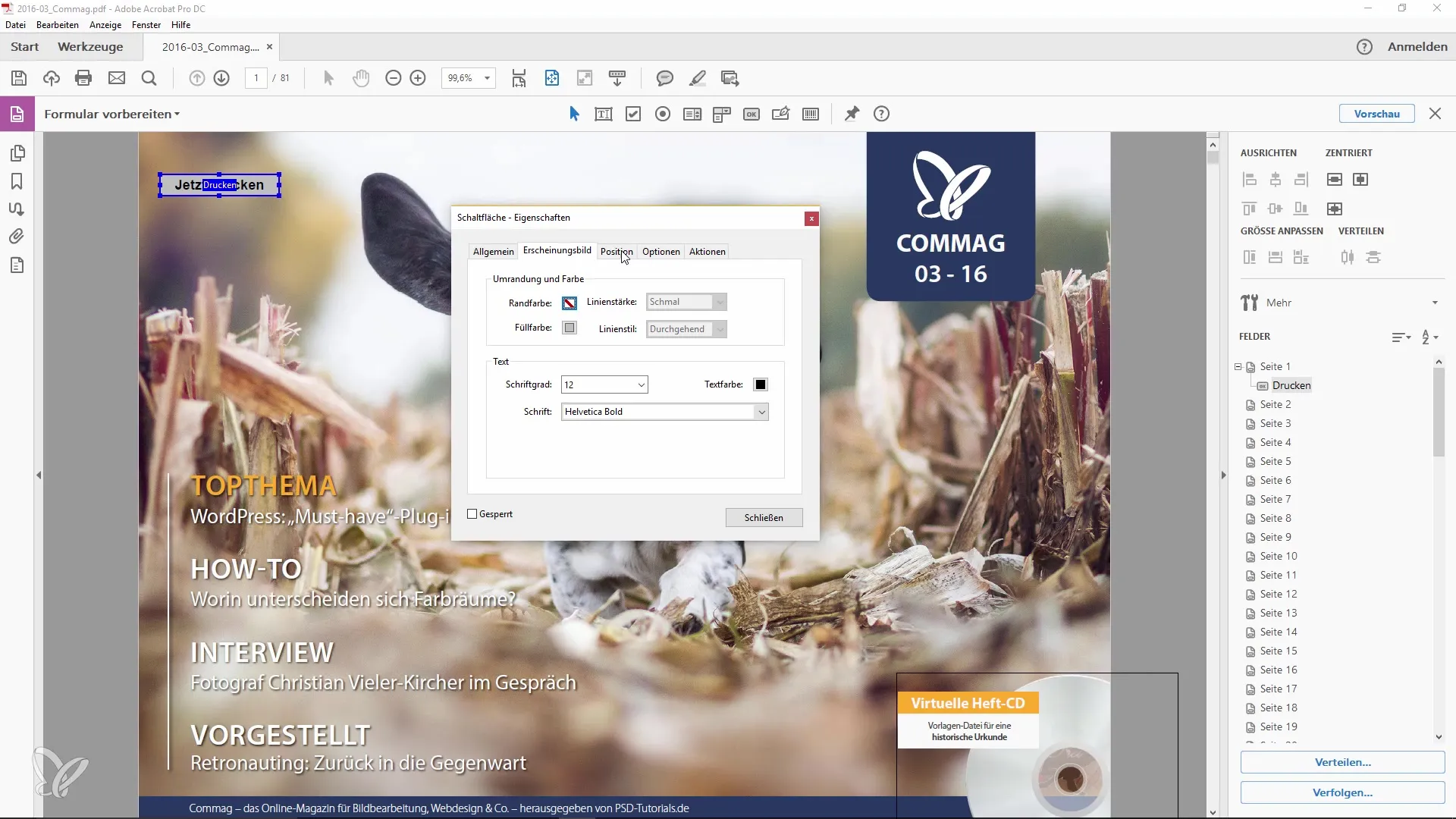Close the Schaltfläche Eigenschaften dialog
The height and width of the screenshot is (819, 1456).
tap(811, 219)
